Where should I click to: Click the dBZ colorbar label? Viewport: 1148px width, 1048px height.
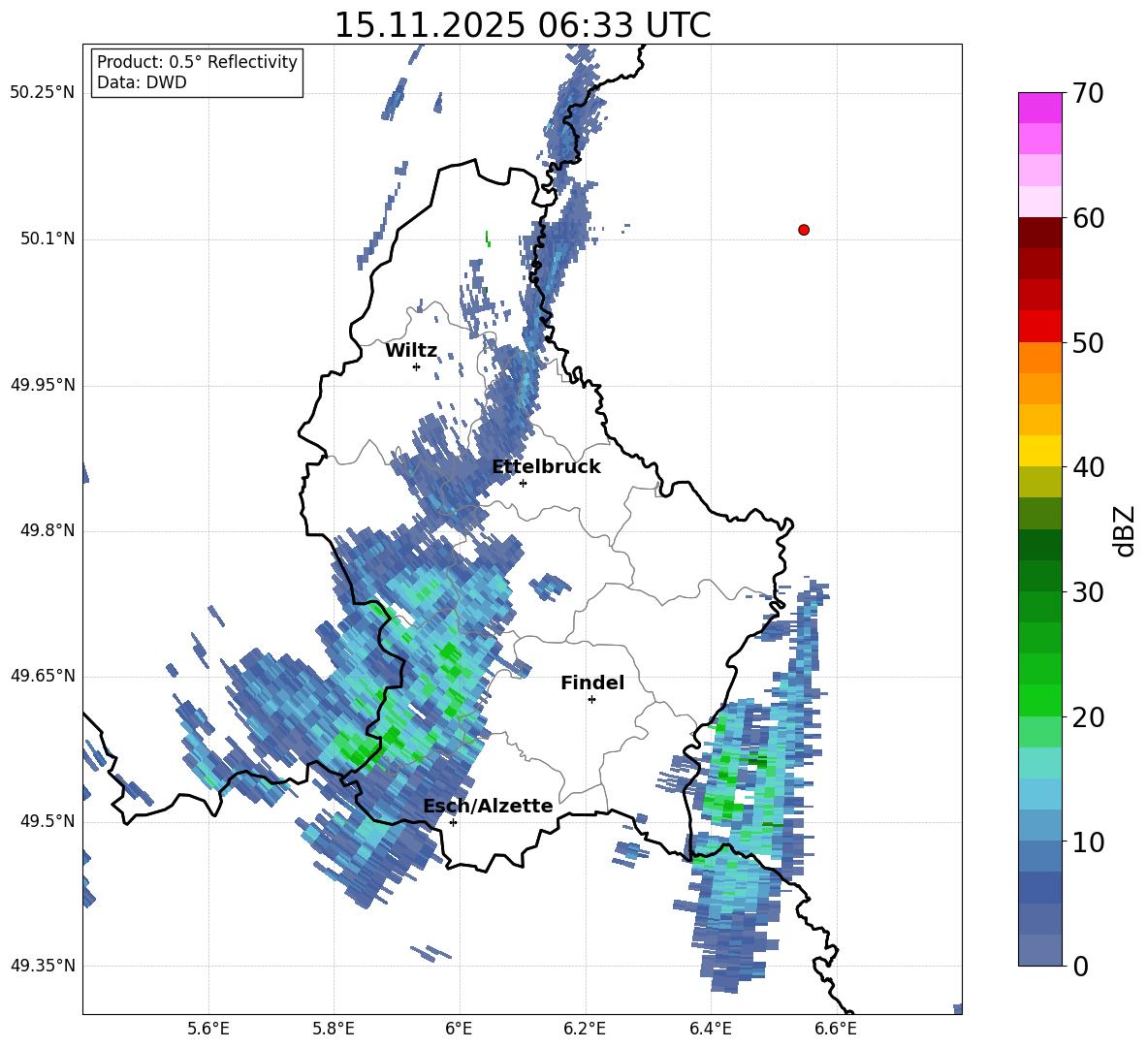tap(1125, 530)
